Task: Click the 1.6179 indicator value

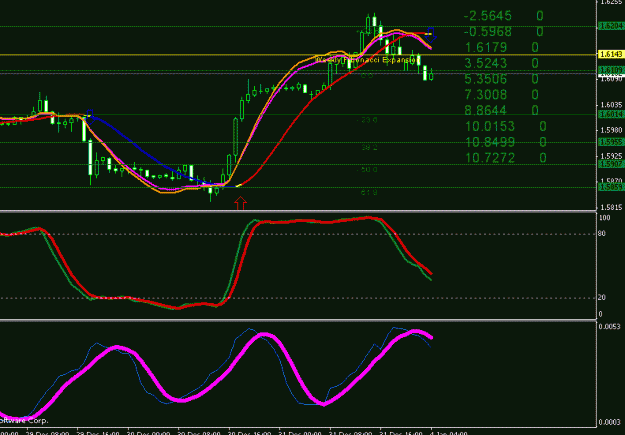Action: tap(486, 47)
